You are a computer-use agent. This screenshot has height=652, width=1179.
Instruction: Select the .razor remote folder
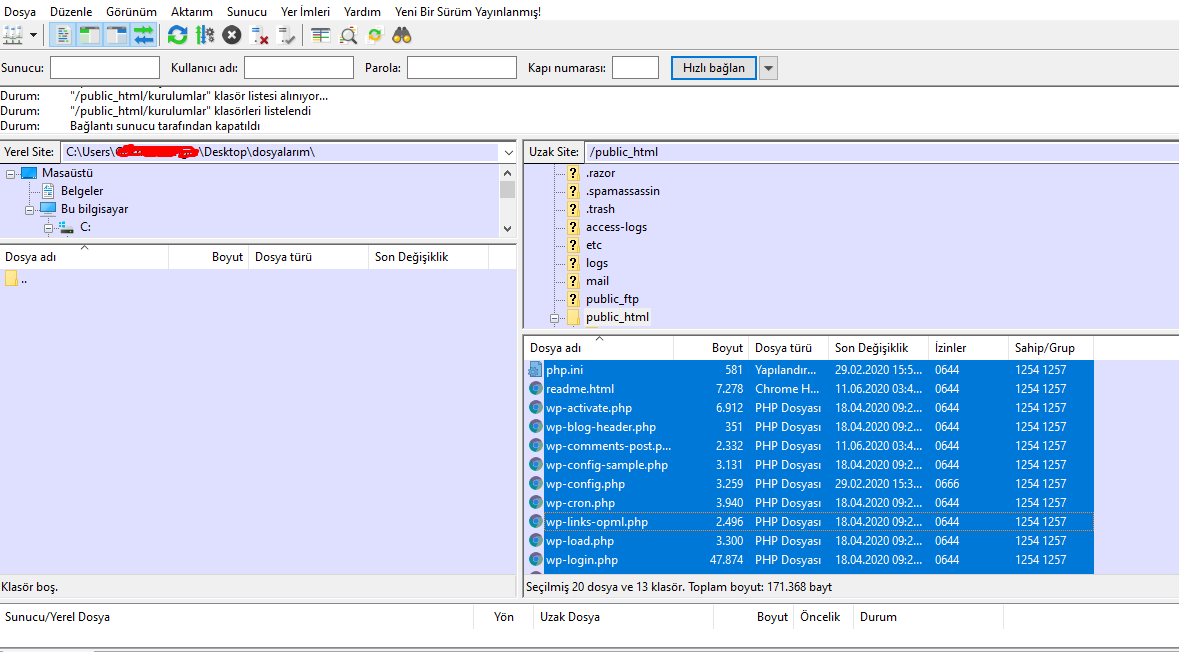coord(600,173)
